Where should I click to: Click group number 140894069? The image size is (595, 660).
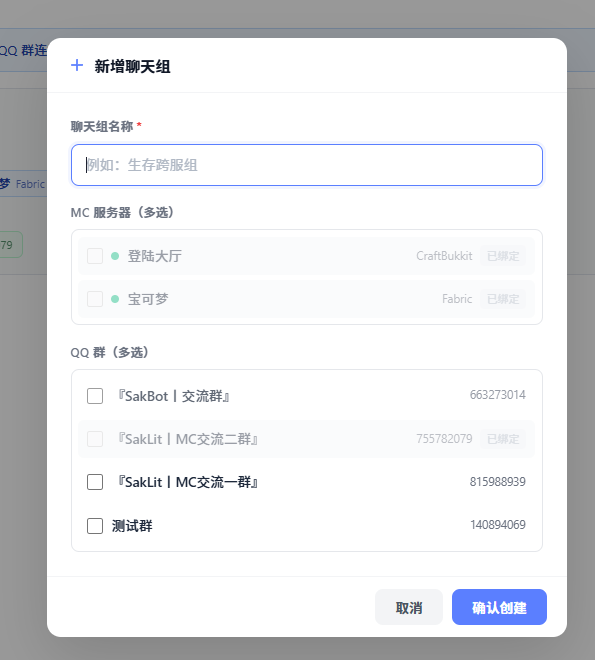coord(497,525)
